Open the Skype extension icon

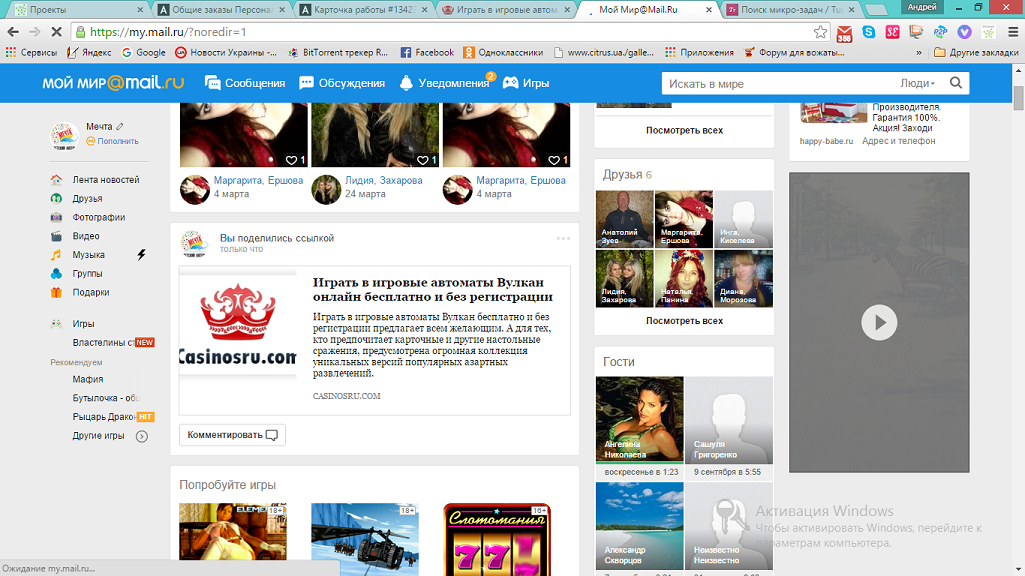pos(869,31)
